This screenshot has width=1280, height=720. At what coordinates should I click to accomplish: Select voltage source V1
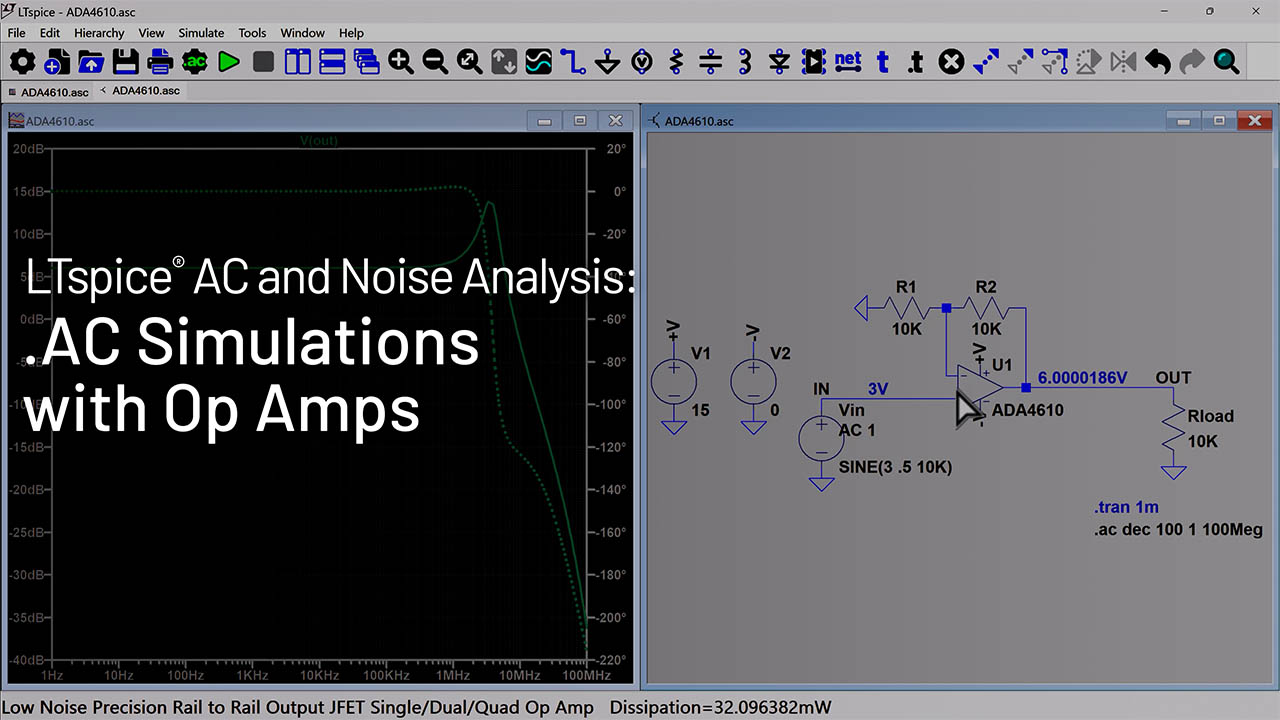674,381
